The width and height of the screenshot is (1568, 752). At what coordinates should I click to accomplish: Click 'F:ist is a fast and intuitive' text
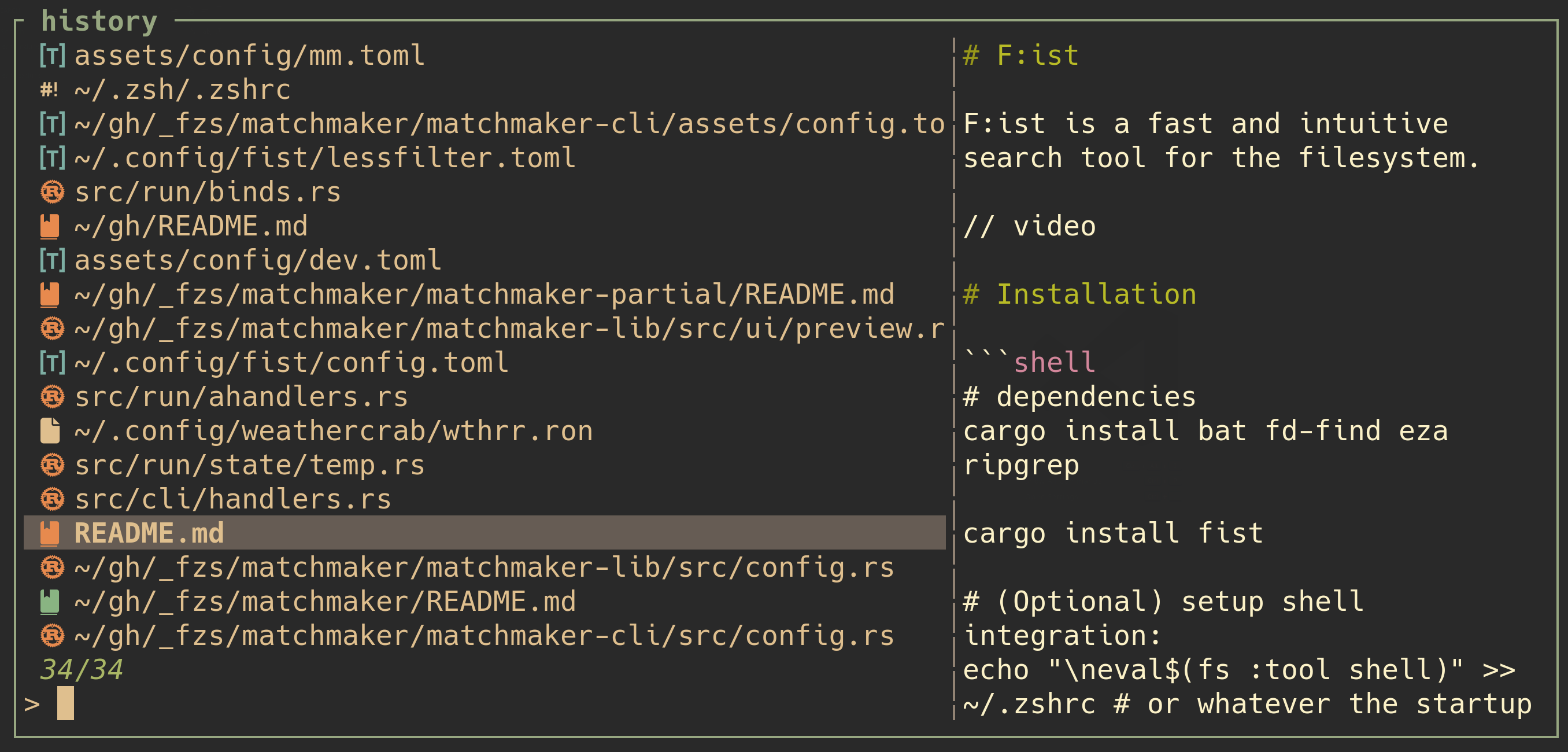(1206, 124)
